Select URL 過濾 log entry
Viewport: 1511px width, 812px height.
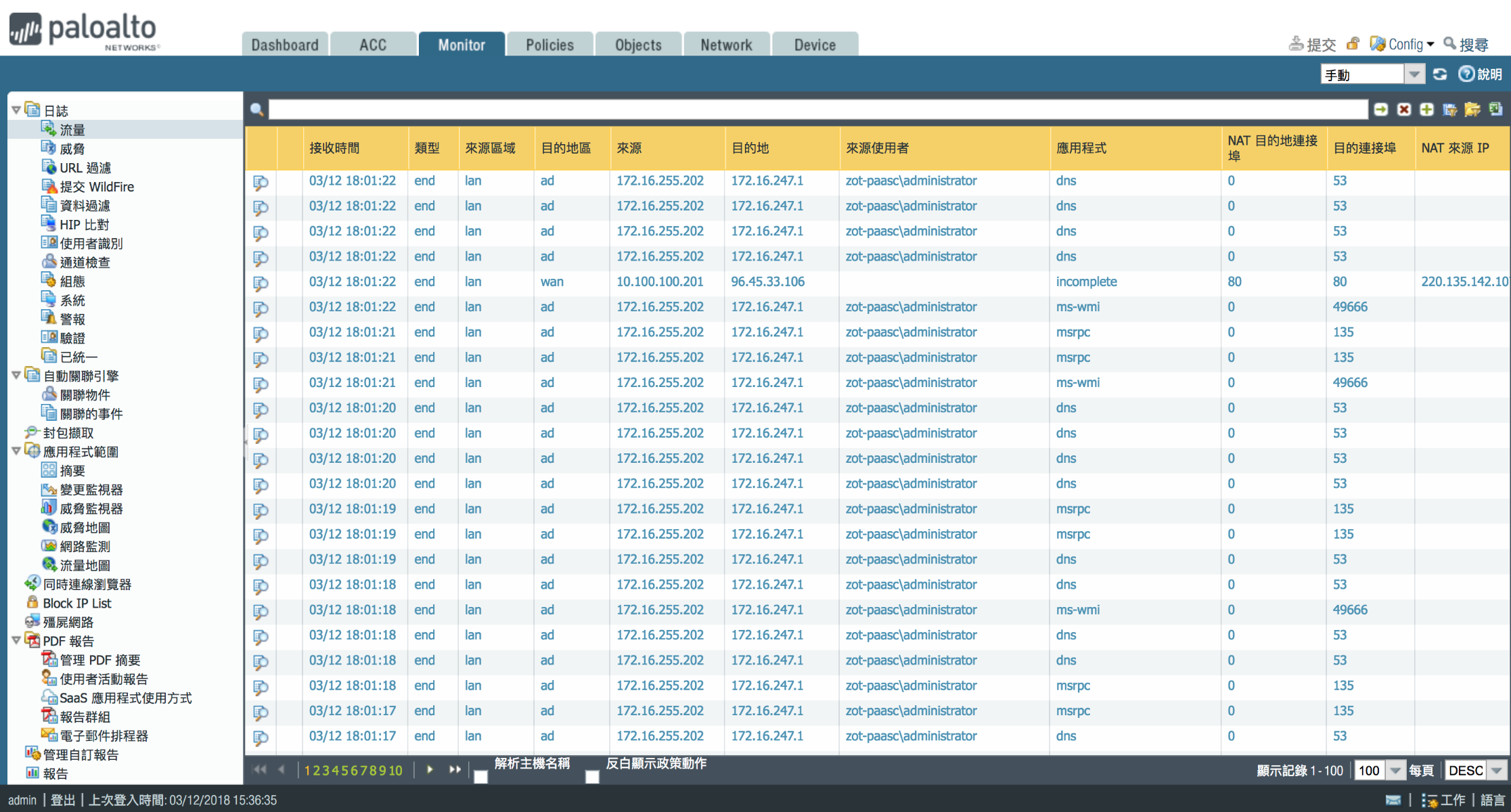(x=85, y=167)
